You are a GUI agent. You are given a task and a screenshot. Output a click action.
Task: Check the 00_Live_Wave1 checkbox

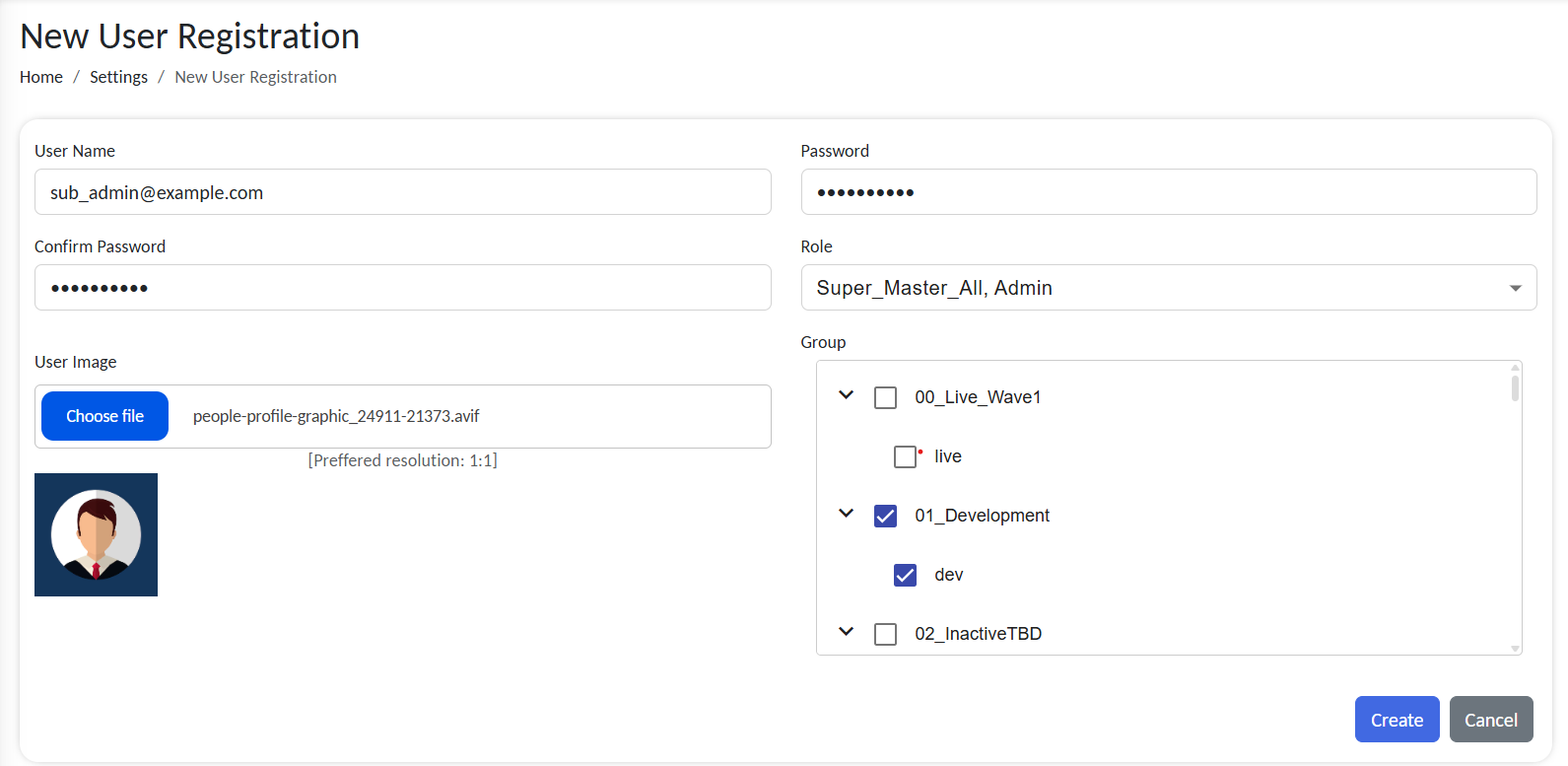tap(885, 397)
